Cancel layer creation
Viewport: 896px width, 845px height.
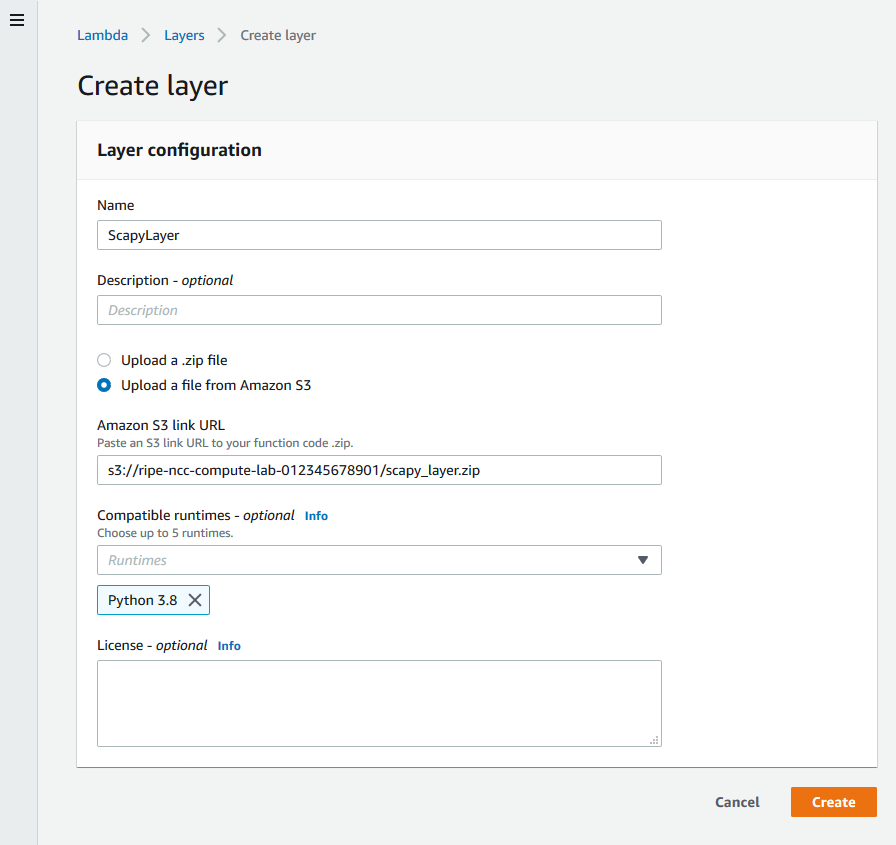[x=737, y=802]
